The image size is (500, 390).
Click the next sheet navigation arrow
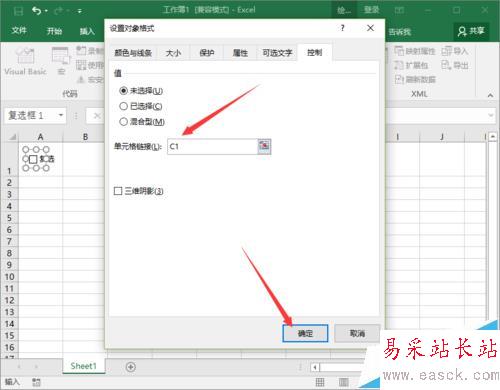[36, 367]
